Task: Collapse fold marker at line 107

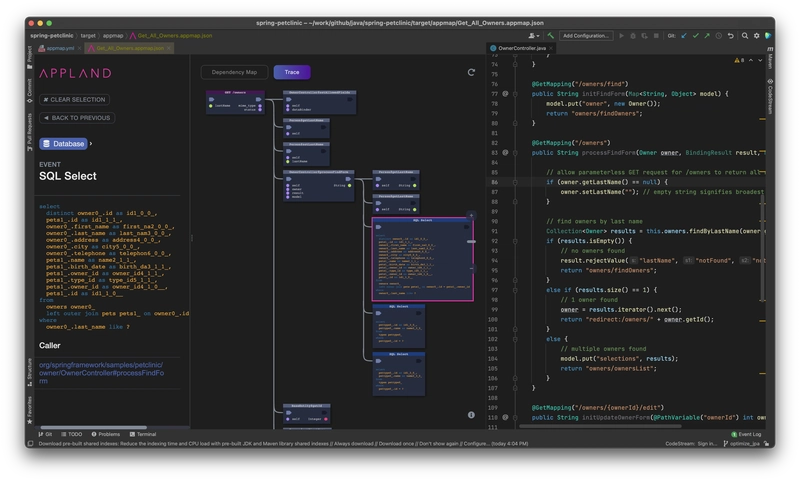Action: [x=515, y=388]
